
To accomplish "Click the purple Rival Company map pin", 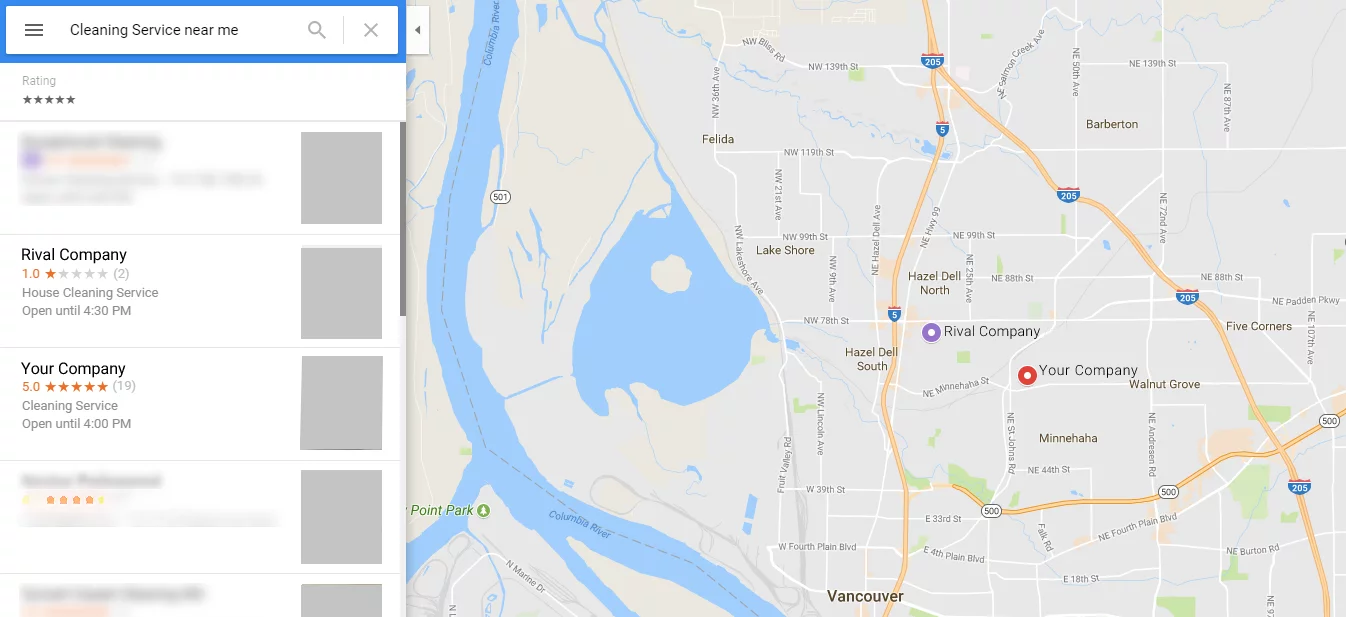I will point(931,332).
